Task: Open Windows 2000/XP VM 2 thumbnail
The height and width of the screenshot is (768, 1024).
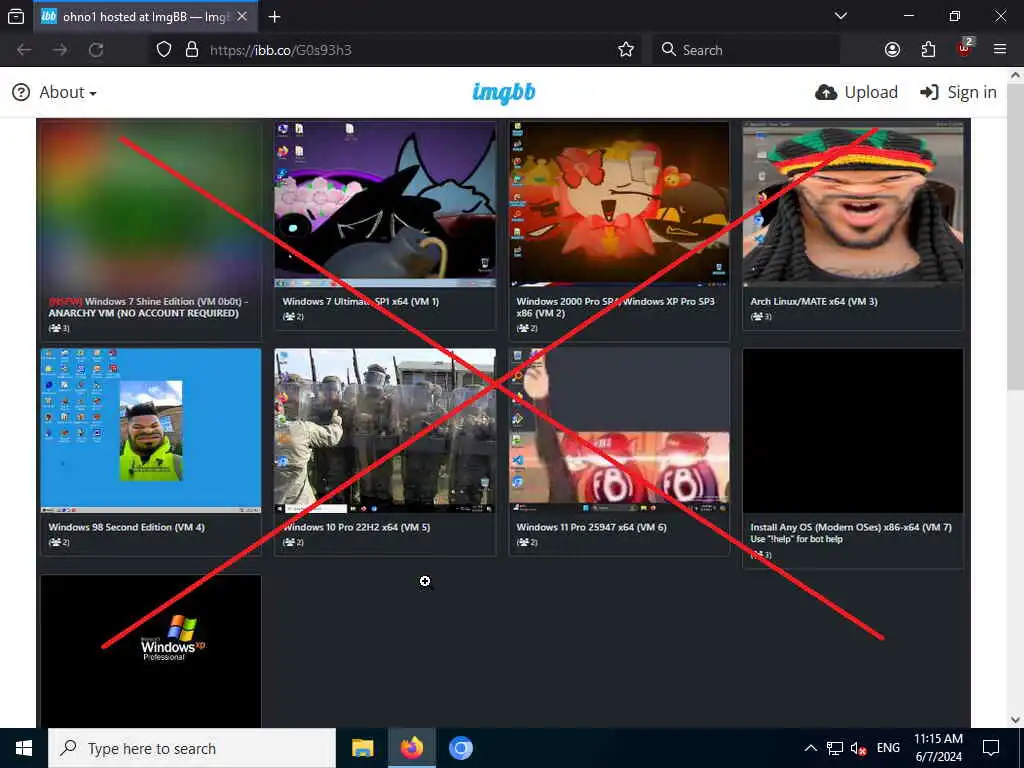Action: click(x=619, y=204)
